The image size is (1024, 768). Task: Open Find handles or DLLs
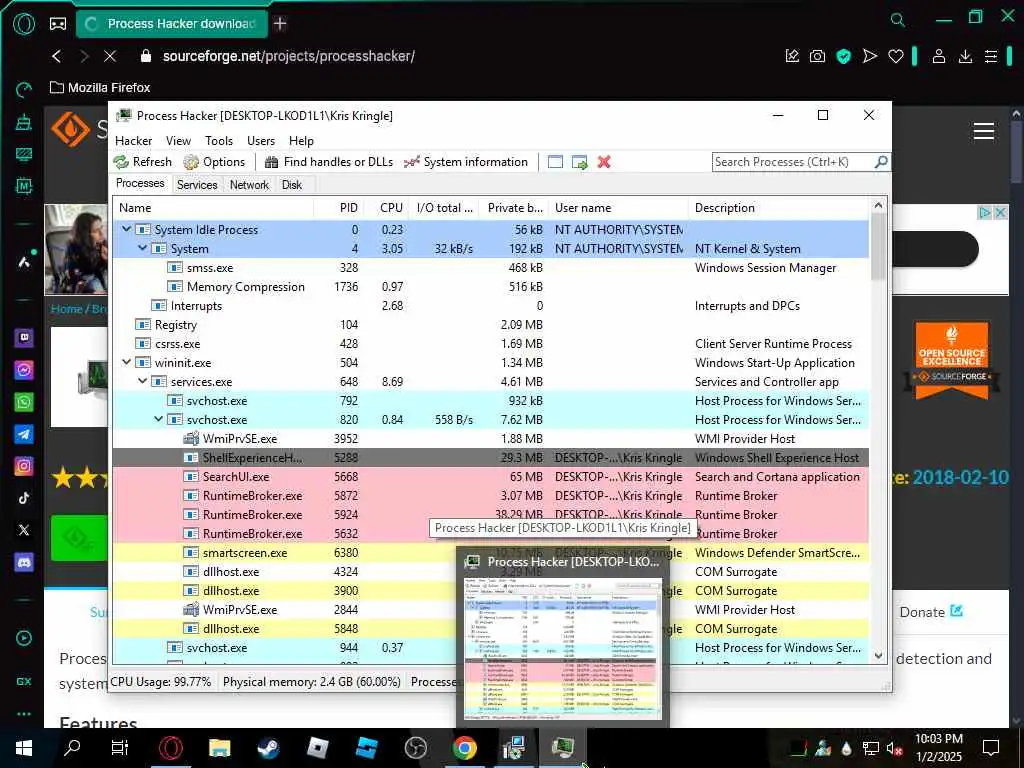point(328,162)
